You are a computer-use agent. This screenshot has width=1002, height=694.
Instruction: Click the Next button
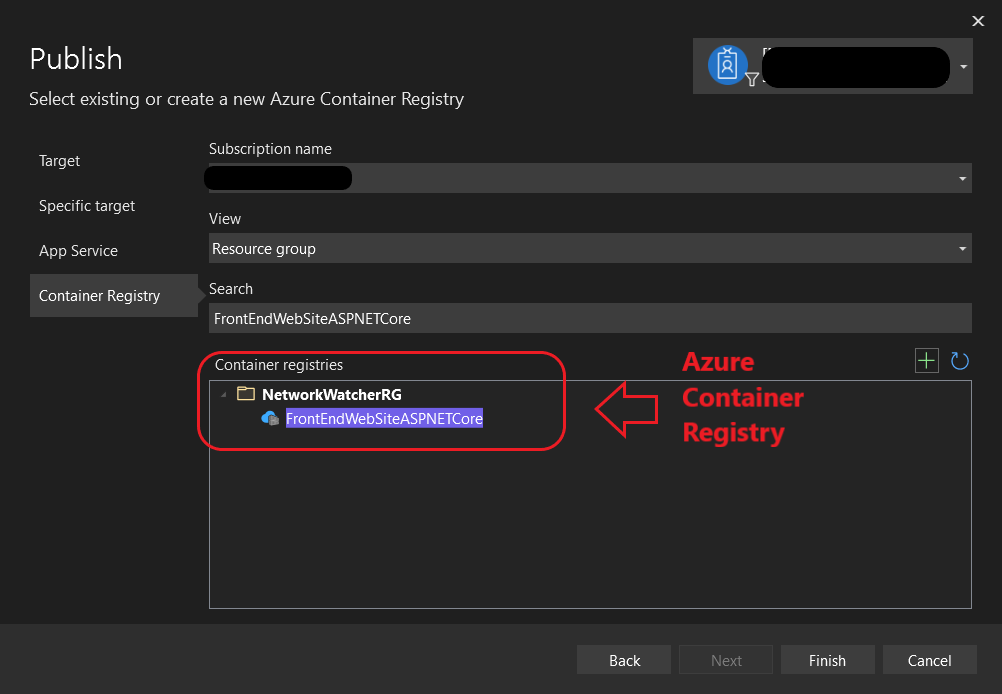point(726,659)
